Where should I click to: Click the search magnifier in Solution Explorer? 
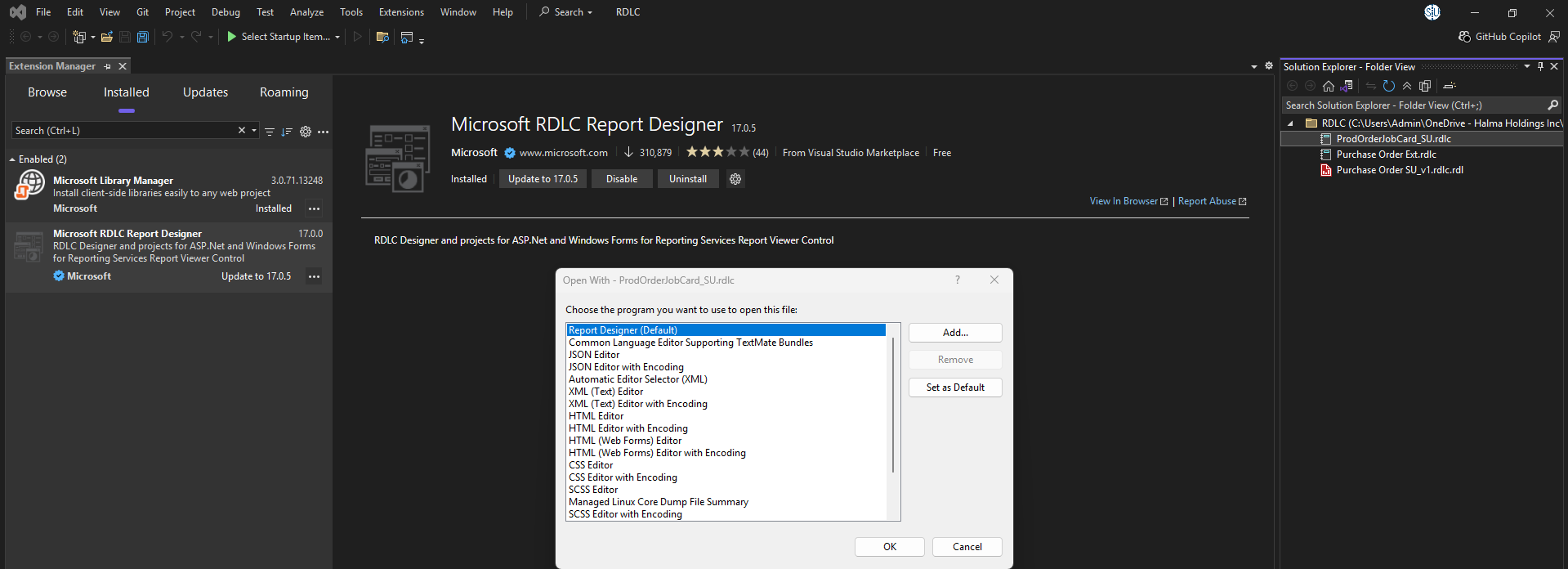1552,105
